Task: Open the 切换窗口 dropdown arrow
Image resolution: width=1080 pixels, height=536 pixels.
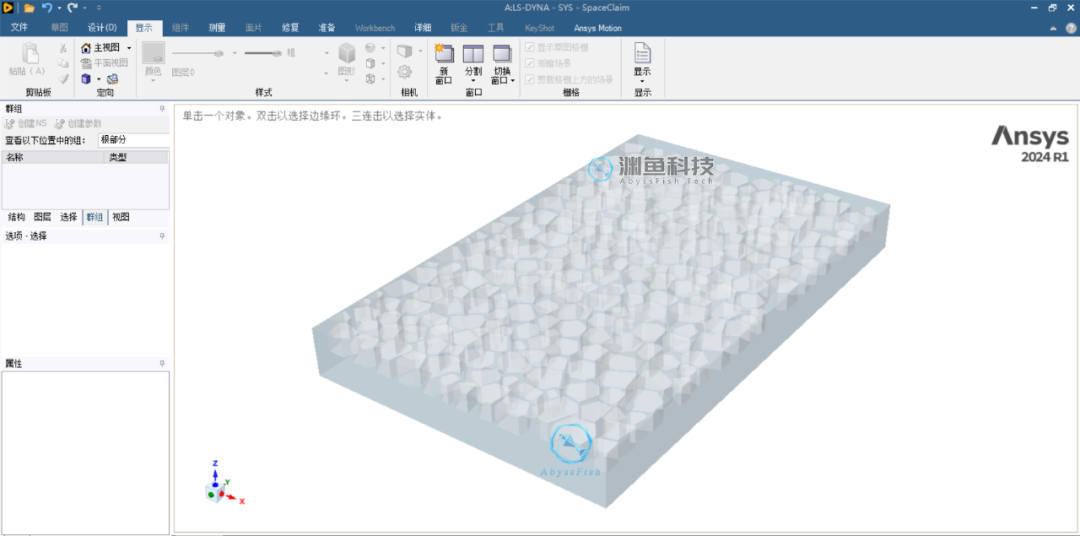Action: point(513,81)
